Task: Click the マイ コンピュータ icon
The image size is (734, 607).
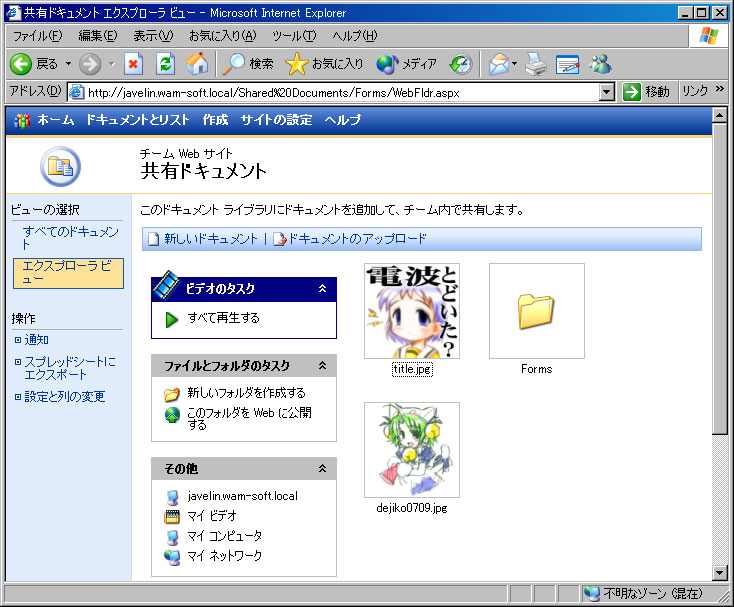Action: [172, 537]
